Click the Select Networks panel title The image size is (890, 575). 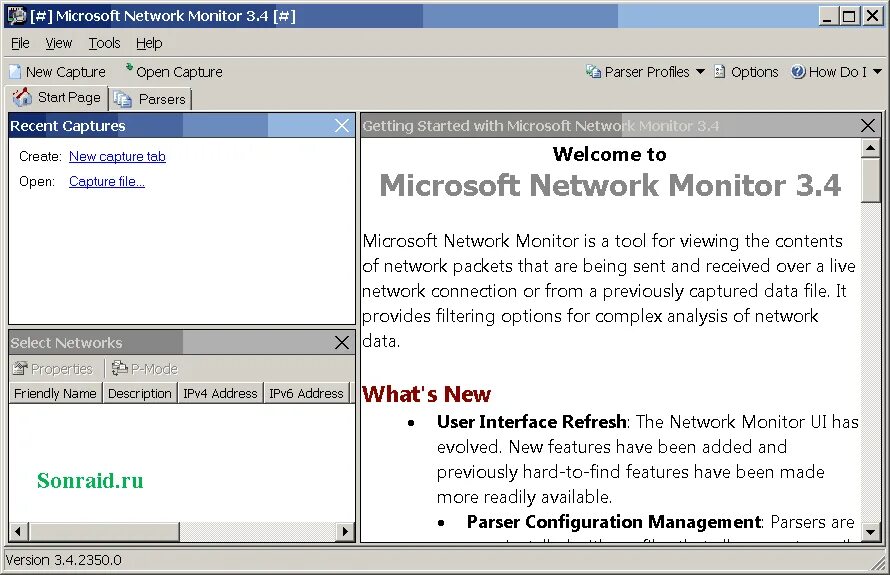coord(66,343)
